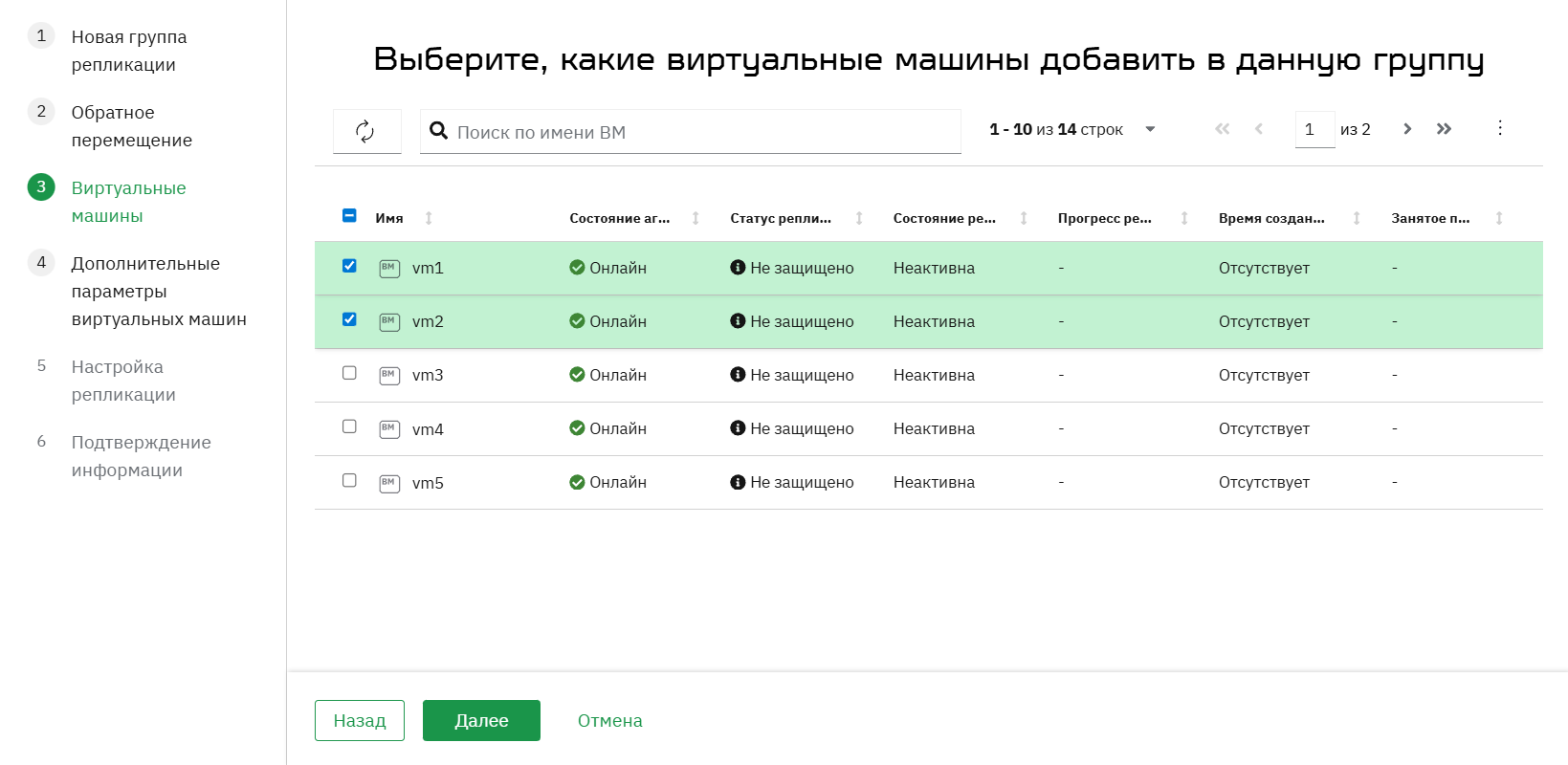Open step 3 Виртуальные машины

point(128,202)
